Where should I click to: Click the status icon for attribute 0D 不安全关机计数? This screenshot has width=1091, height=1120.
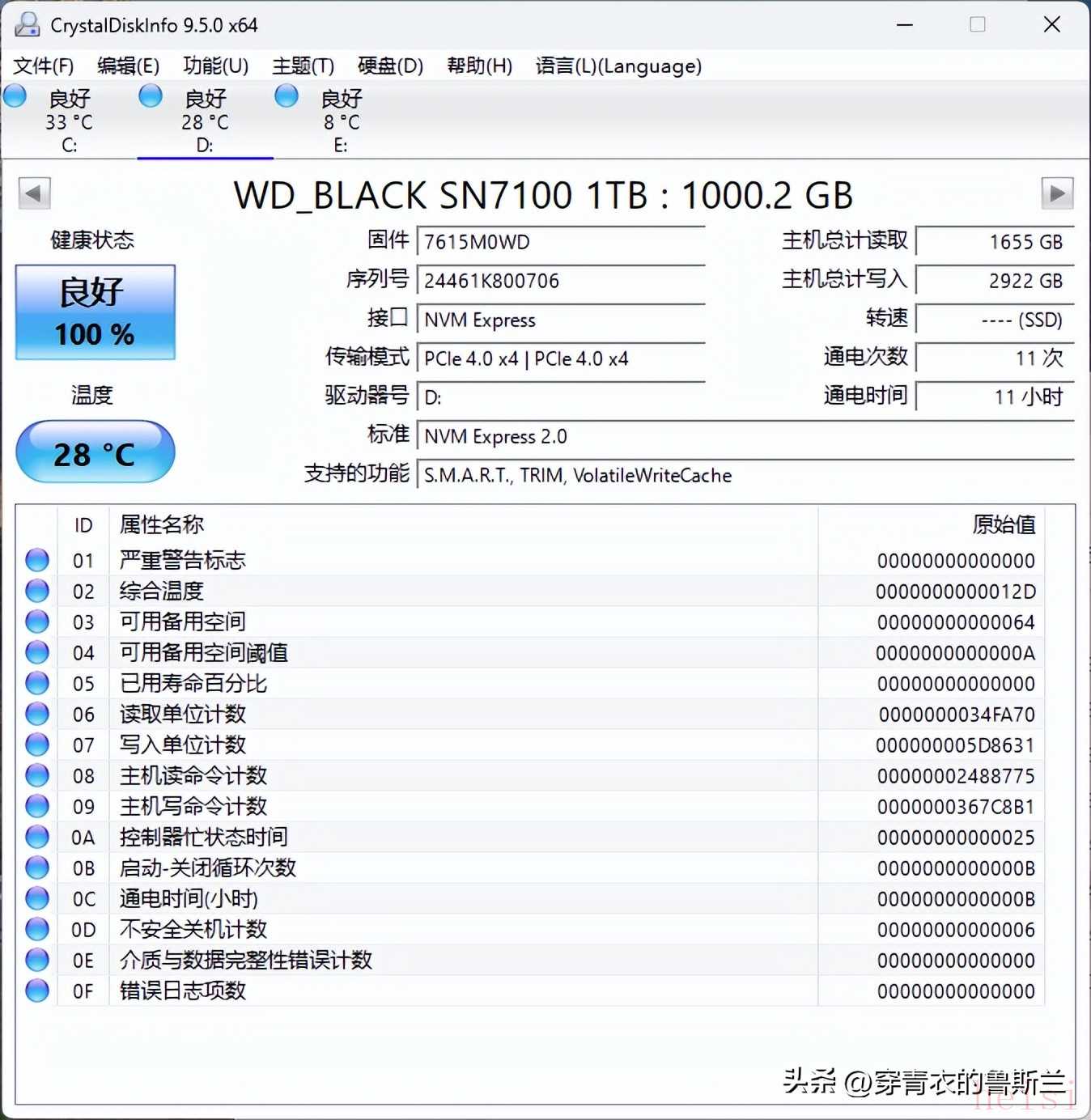coord(37,929)
